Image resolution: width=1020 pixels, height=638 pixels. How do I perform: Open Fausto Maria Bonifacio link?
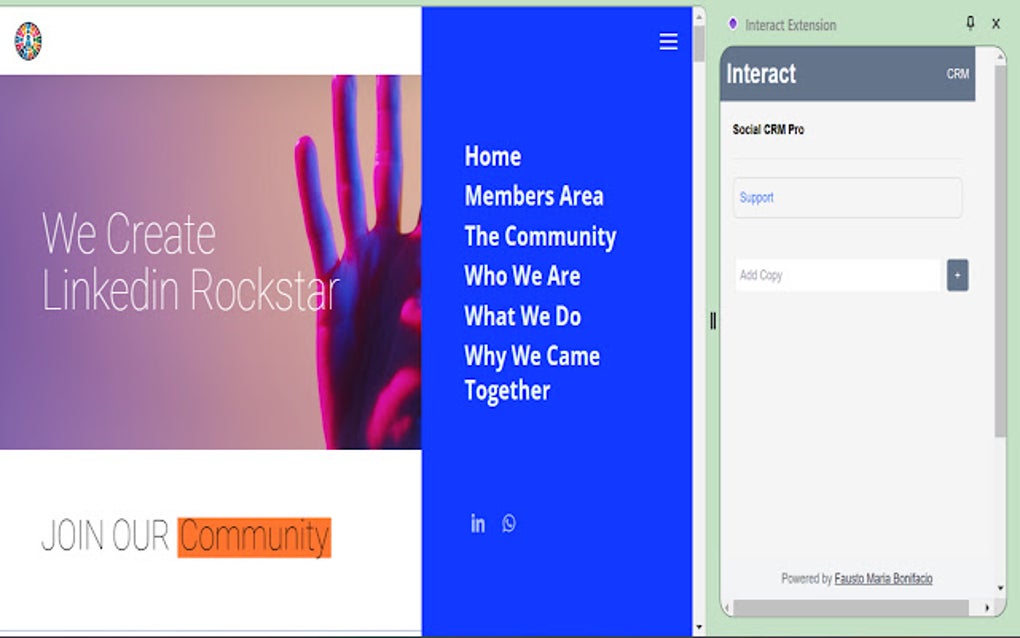[883, 578]
